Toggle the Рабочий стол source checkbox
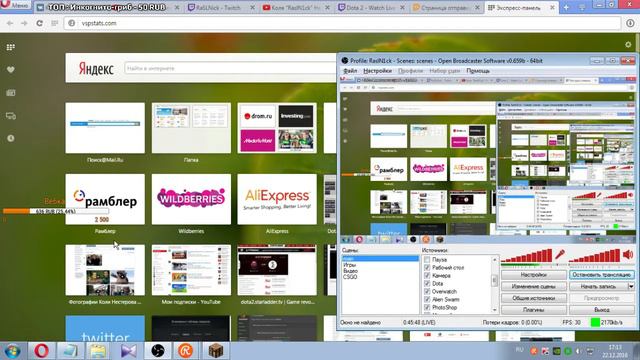This screenshot has height=360, width=640. [427, 268]
